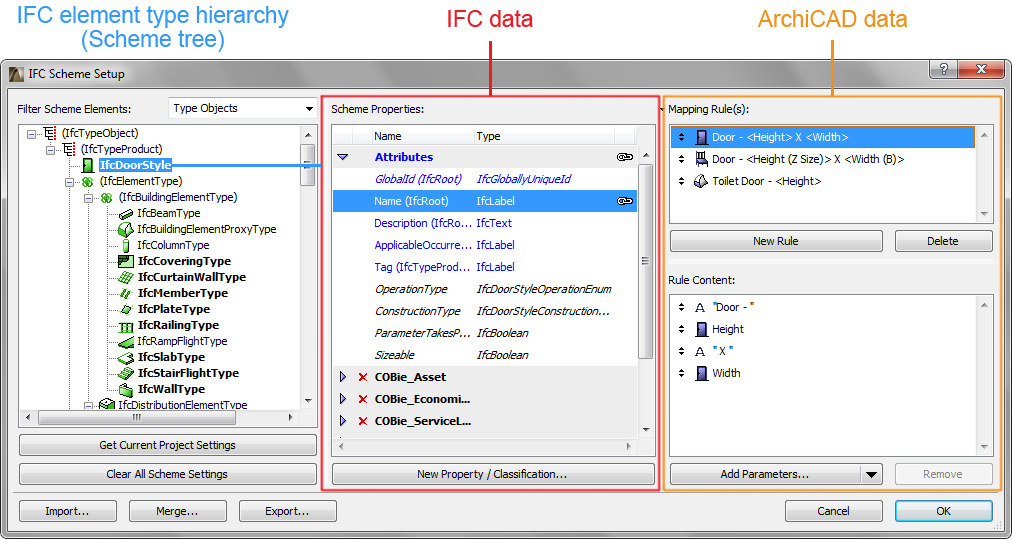Expand the COBie_Asset property group

pos(343,377)
